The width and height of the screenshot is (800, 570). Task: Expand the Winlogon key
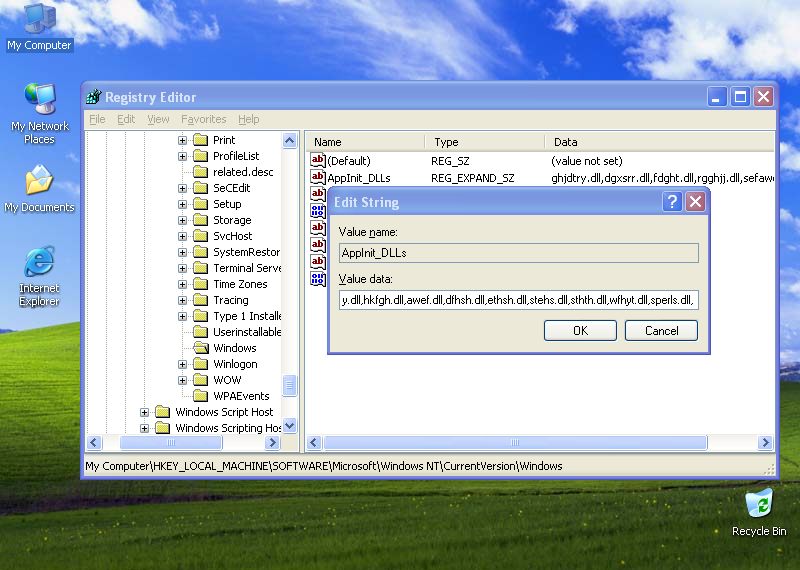point(182,364)
